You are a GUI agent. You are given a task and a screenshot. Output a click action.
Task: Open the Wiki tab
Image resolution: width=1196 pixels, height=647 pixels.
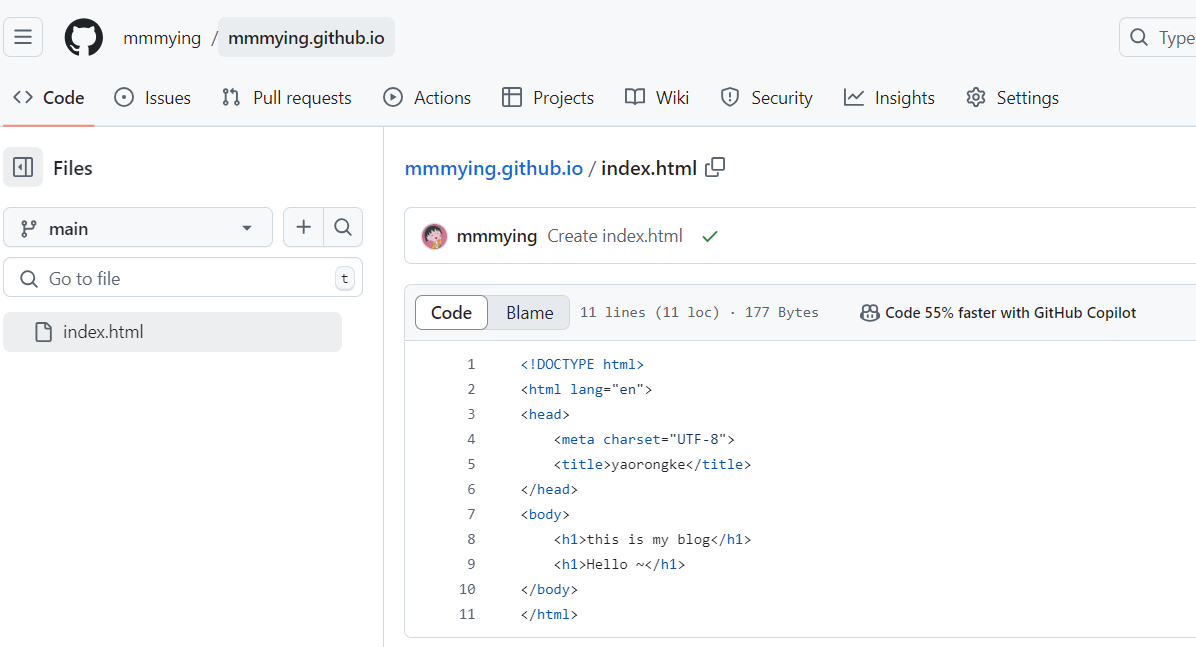tap(657, 98)
